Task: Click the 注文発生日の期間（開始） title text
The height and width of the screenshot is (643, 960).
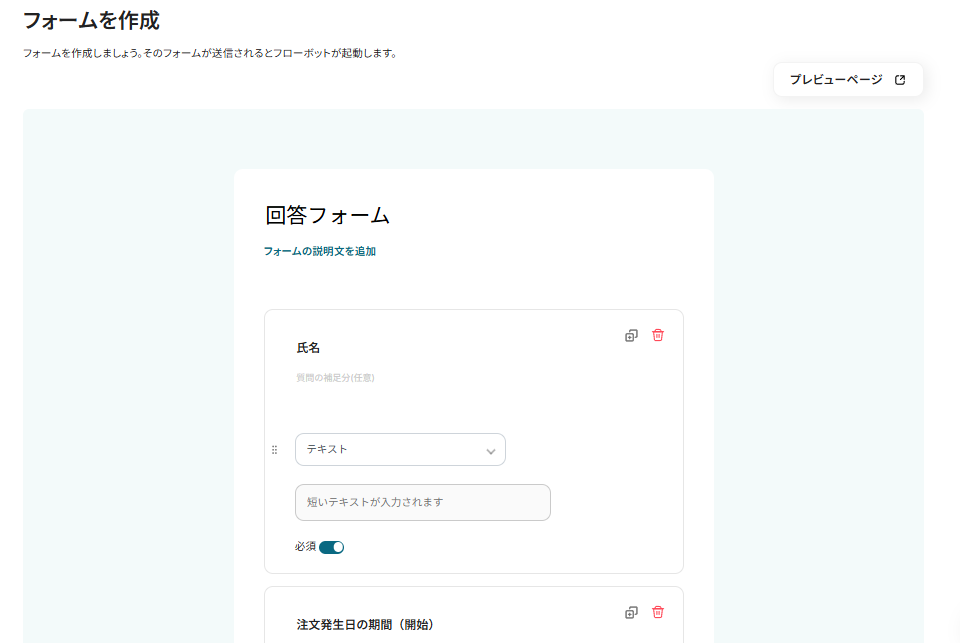Action: click(x=366, y=625)
